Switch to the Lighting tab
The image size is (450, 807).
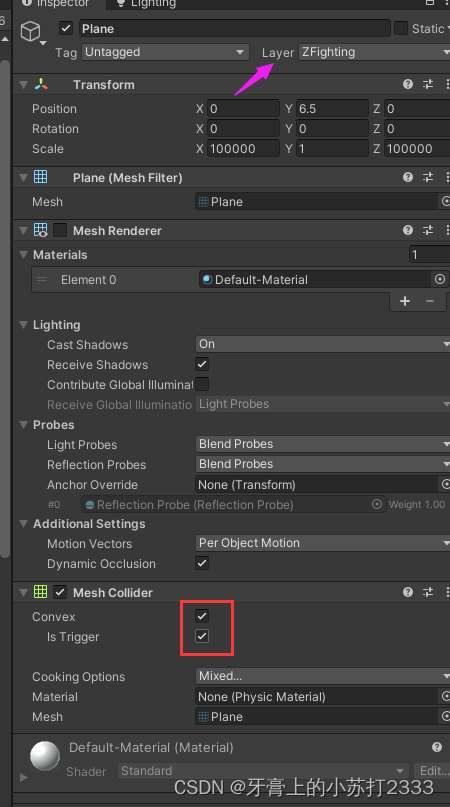147,4
